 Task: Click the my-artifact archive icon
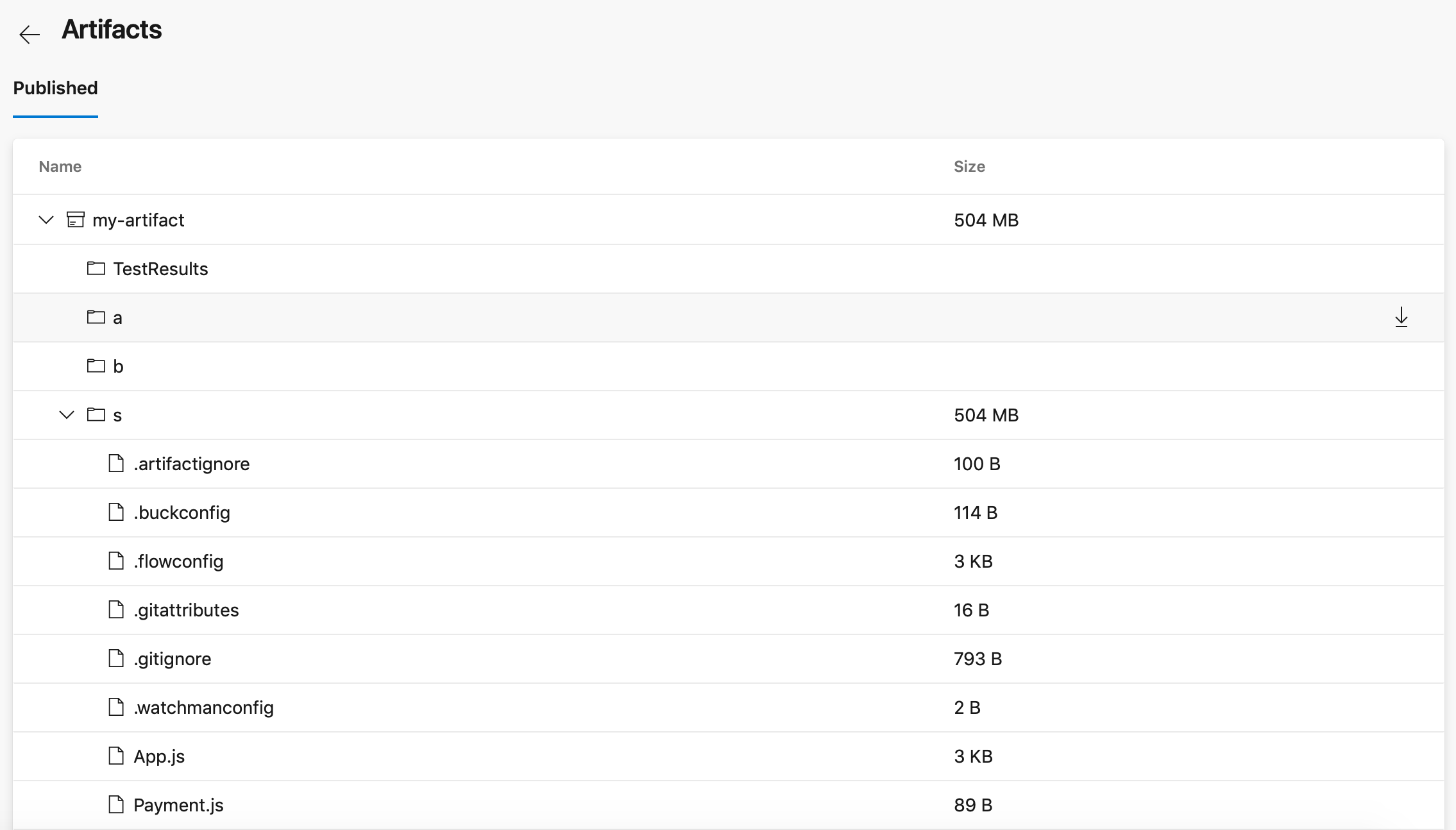coord(76,220)
